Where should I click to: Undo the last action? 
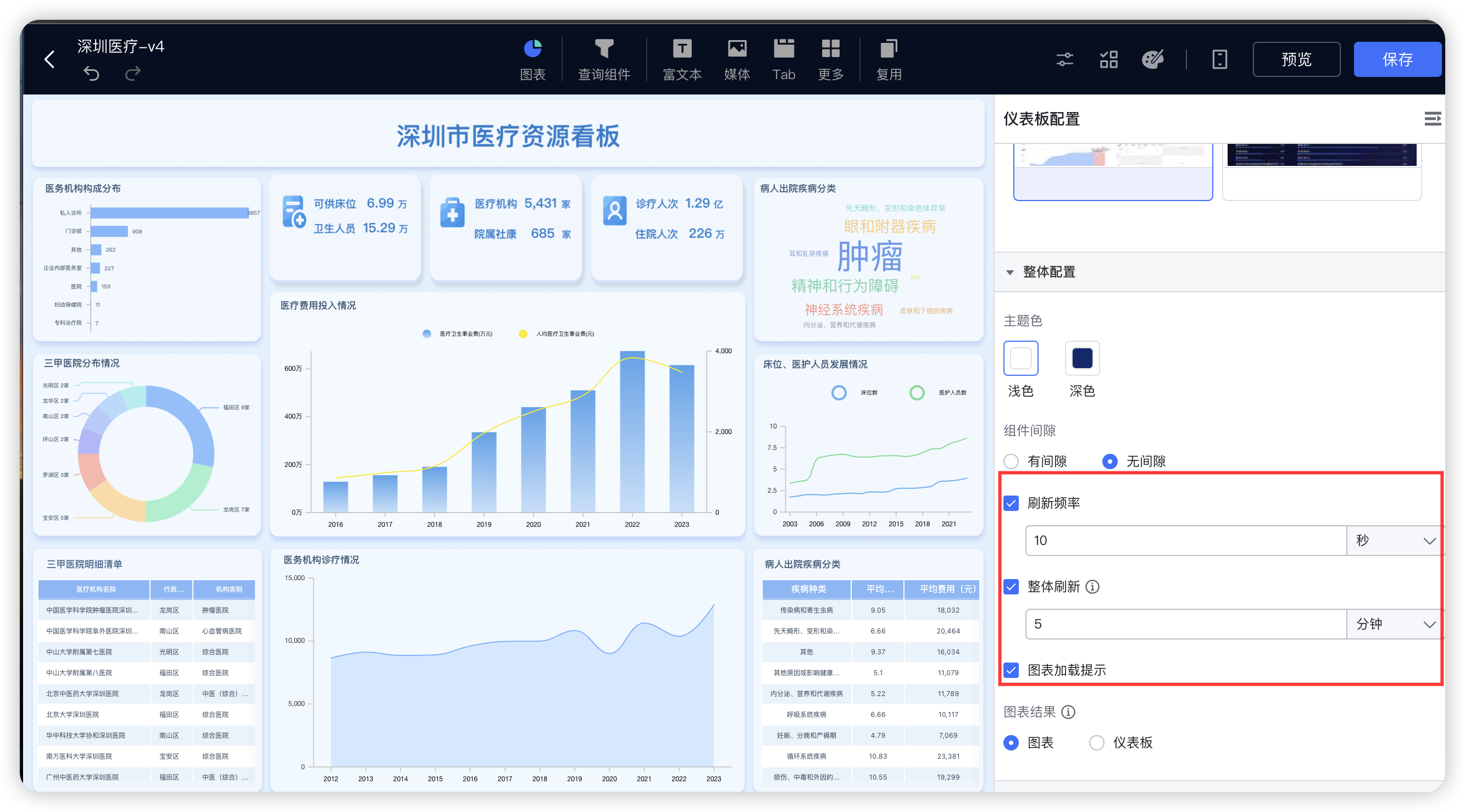[x=92, y=73]
